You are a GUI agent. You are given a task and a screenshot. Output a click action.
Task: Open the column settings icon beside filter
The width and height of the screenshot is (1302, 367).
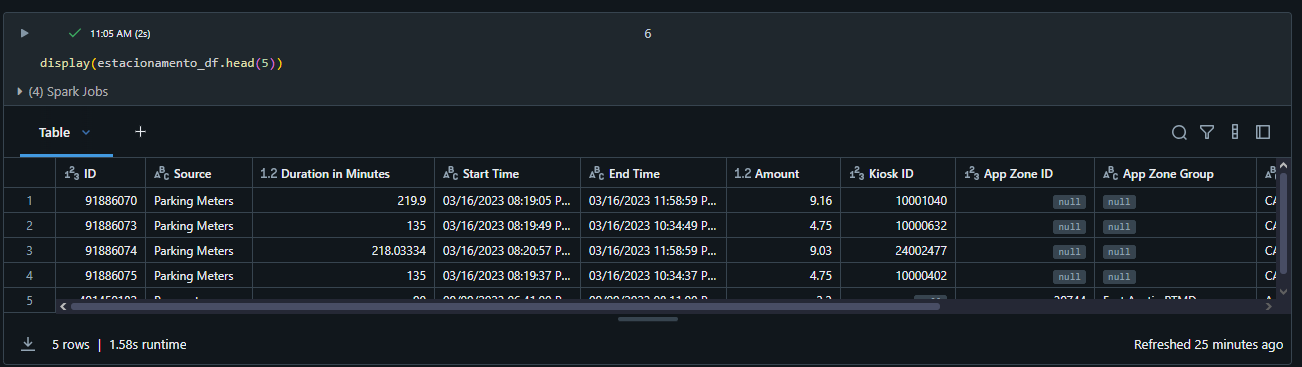[1235, 132]
